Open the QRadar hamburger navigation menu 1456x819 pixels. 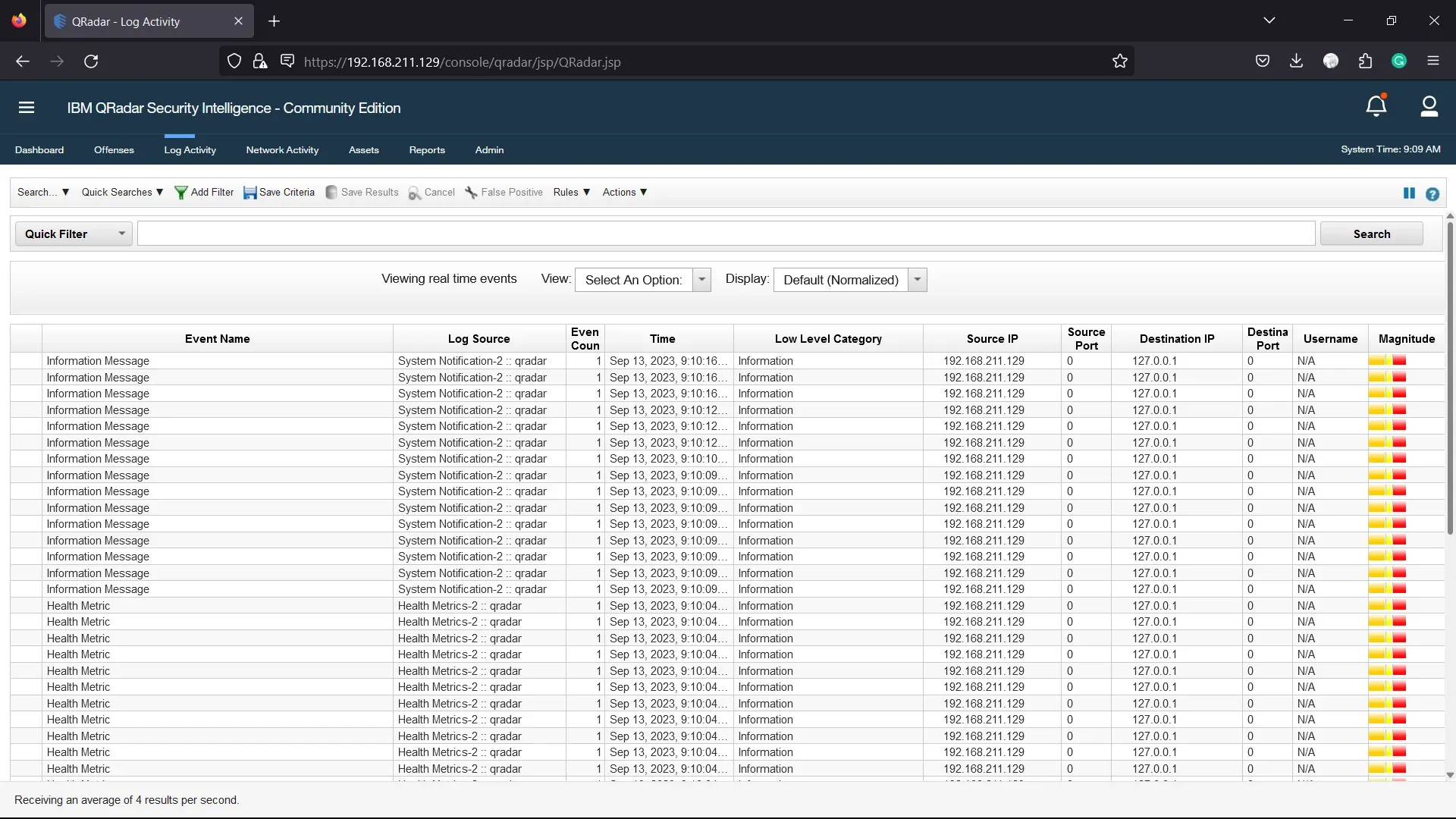point(27,108)
